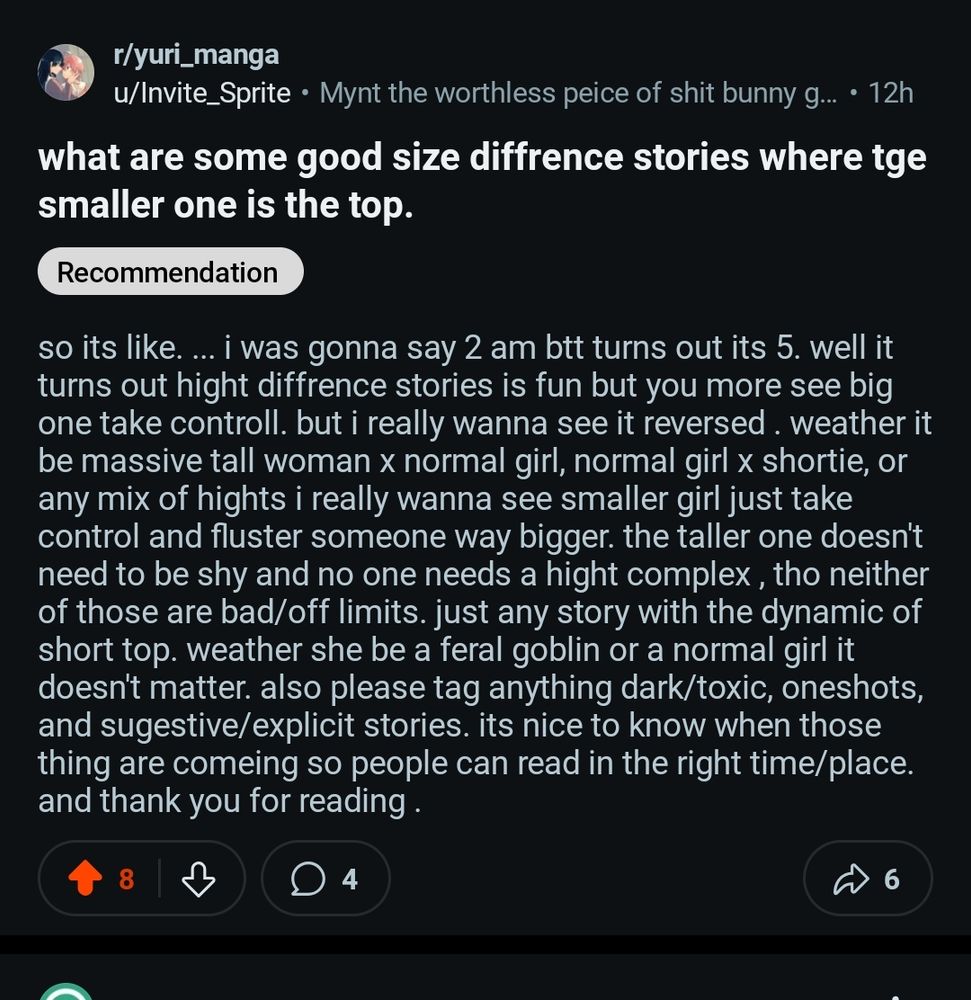Filter by the Recommendation flair tag

[169, 272]
